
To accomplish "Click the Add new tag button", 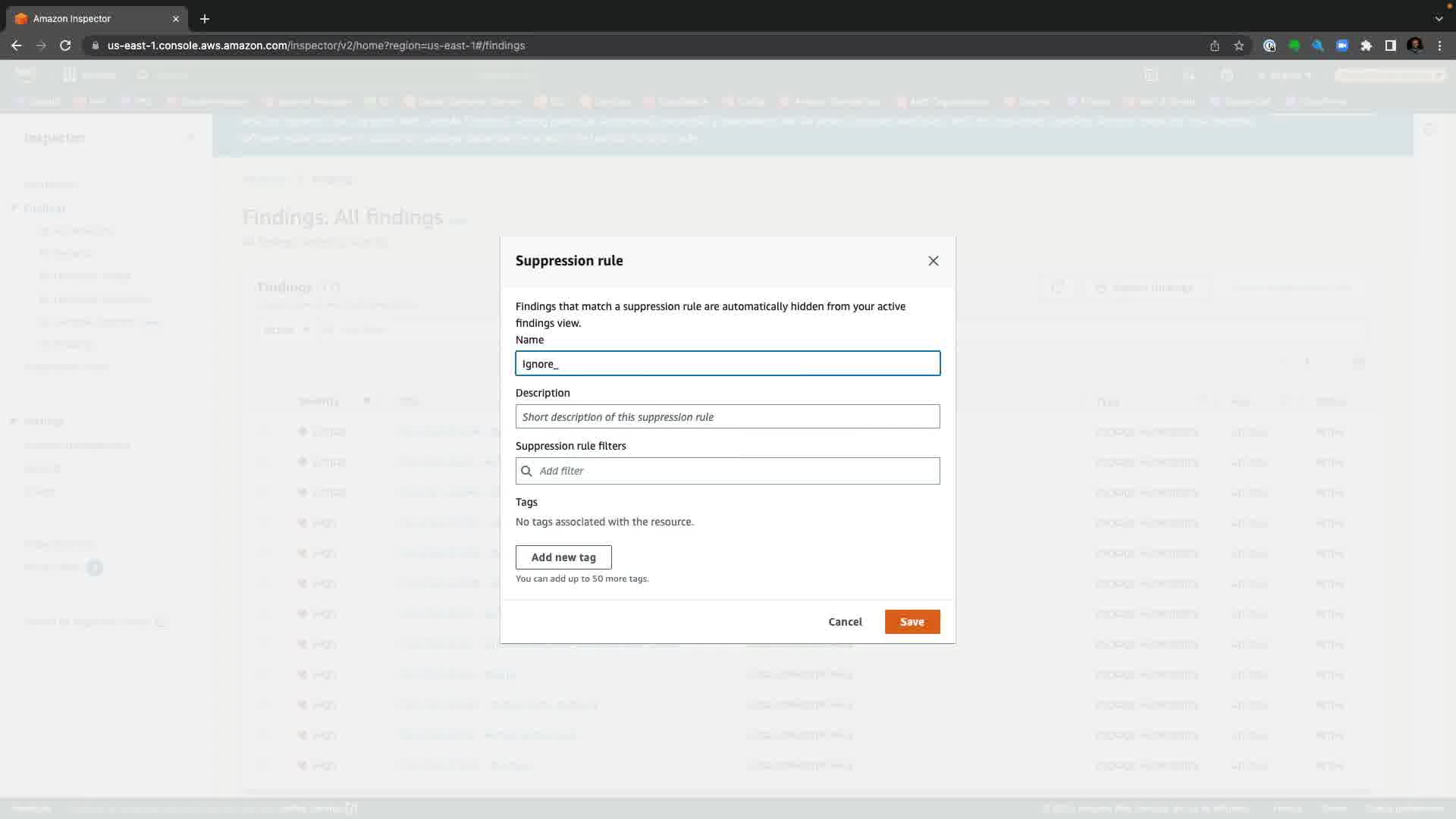I will pyautogui.click(x=563, y=557).
